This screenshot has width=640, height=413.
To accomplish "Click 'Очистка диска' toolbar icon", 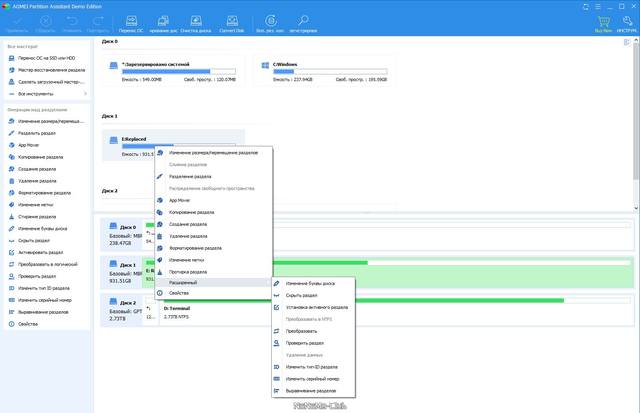I will tap(196, 24).
